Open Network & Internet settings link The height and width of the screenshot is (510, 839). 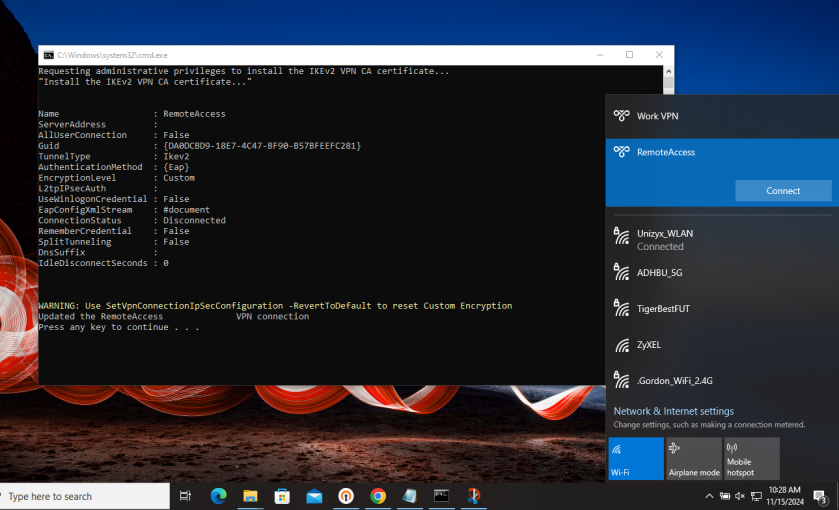pos(673,411)
